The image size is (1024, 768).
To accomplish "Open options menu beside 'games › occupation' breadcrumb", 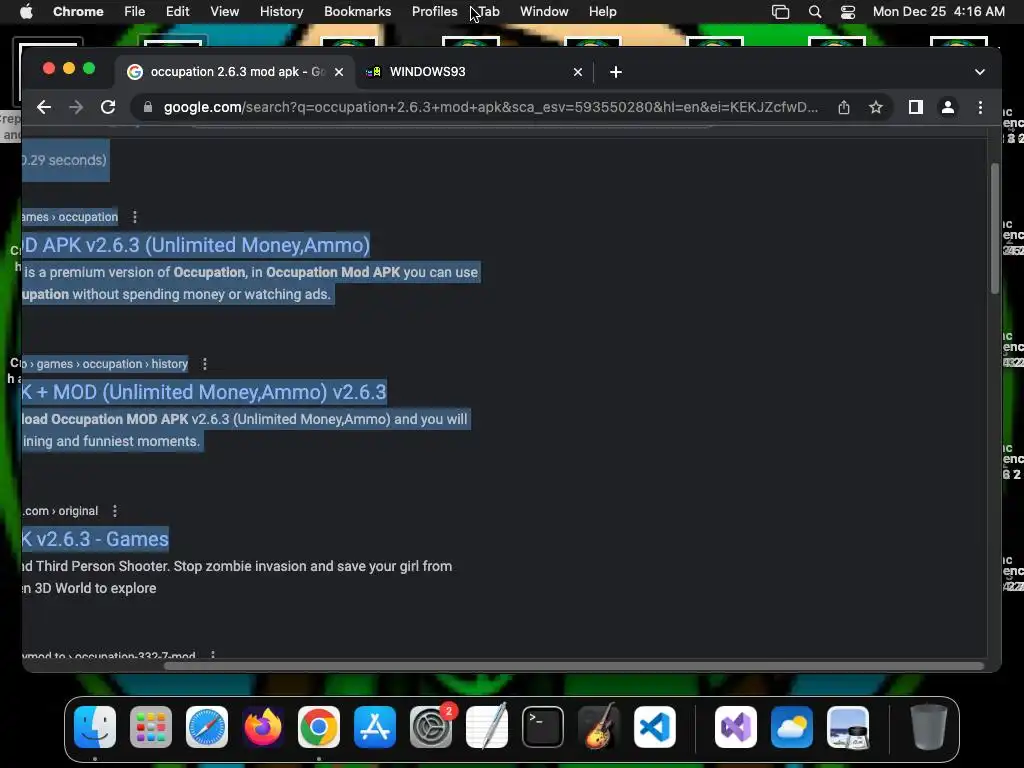I will [x=135, y=217].
